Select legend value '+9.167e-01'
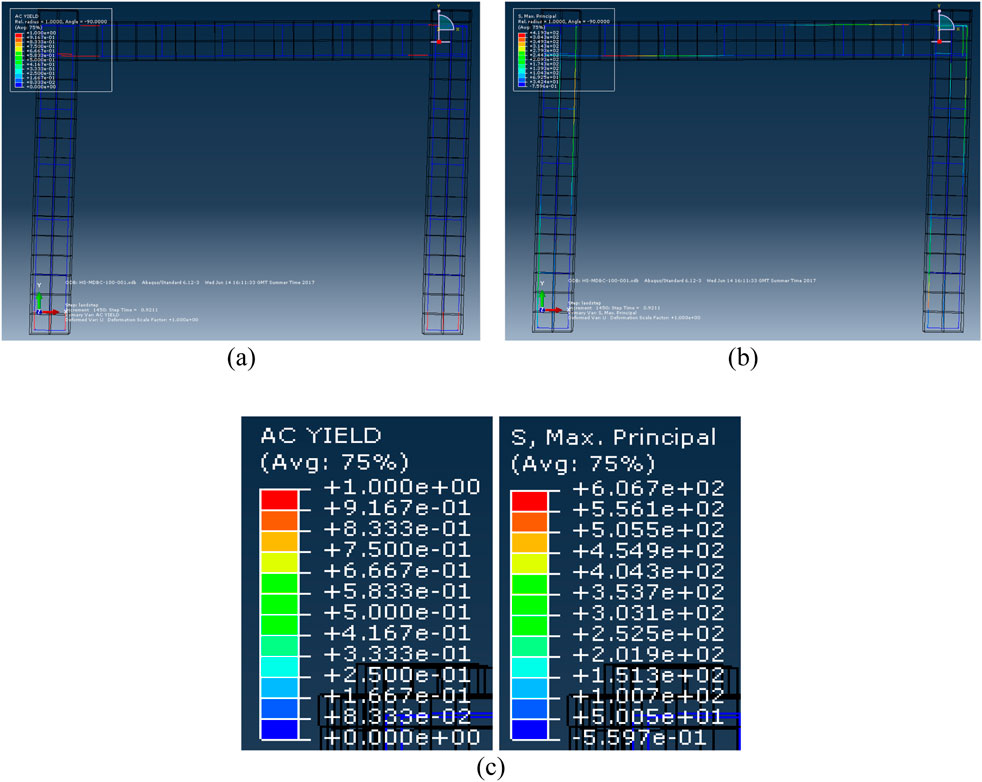This screenshot has width=982, height=782. coord(396,508)
